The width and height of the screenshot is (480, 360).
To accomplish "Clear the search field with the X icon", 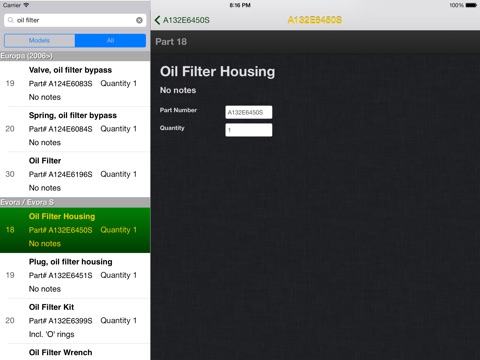I will tap(139, 20).
